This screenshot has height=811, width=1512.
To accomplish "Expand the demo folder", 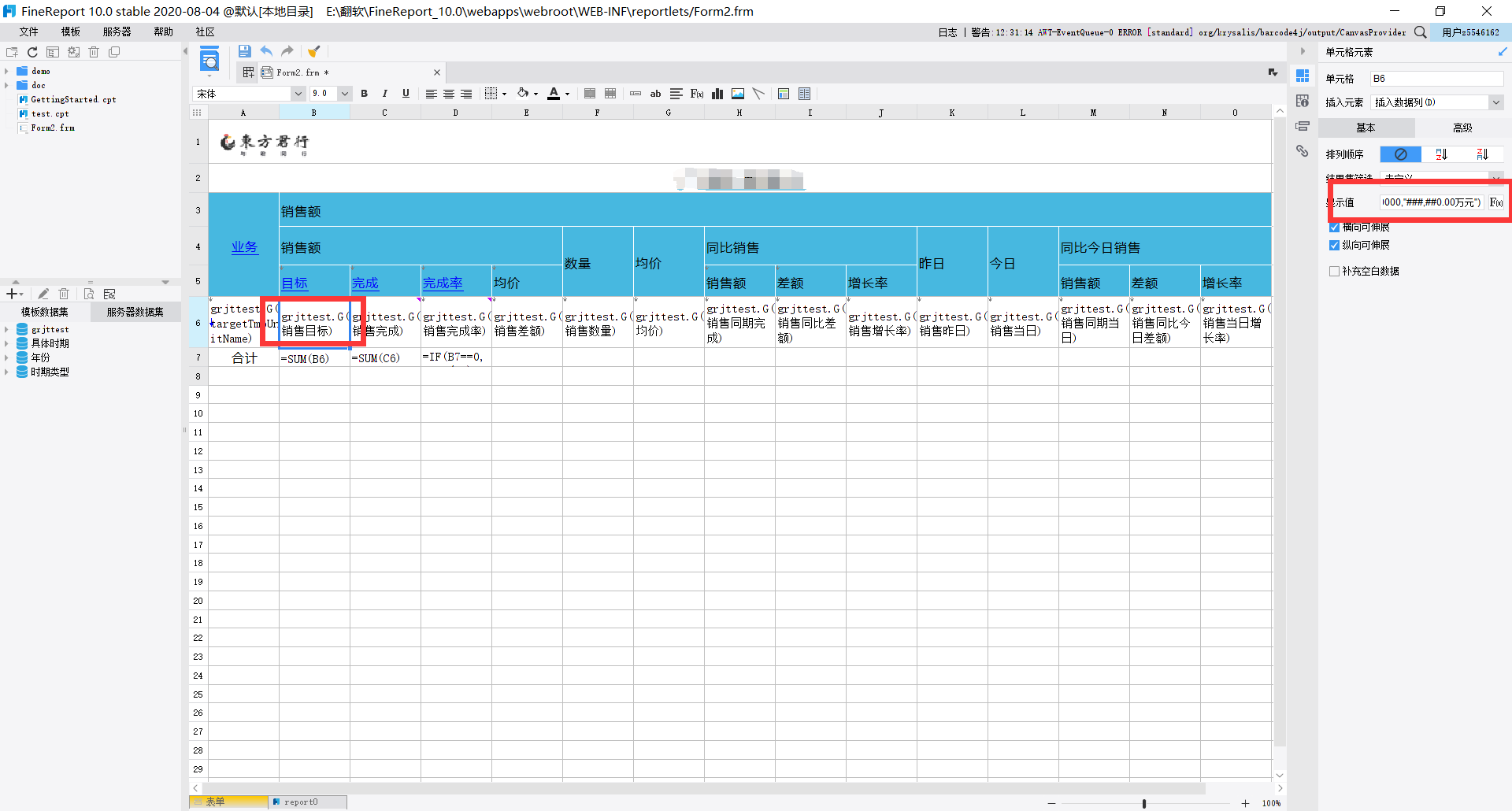I will click(6, 71).
